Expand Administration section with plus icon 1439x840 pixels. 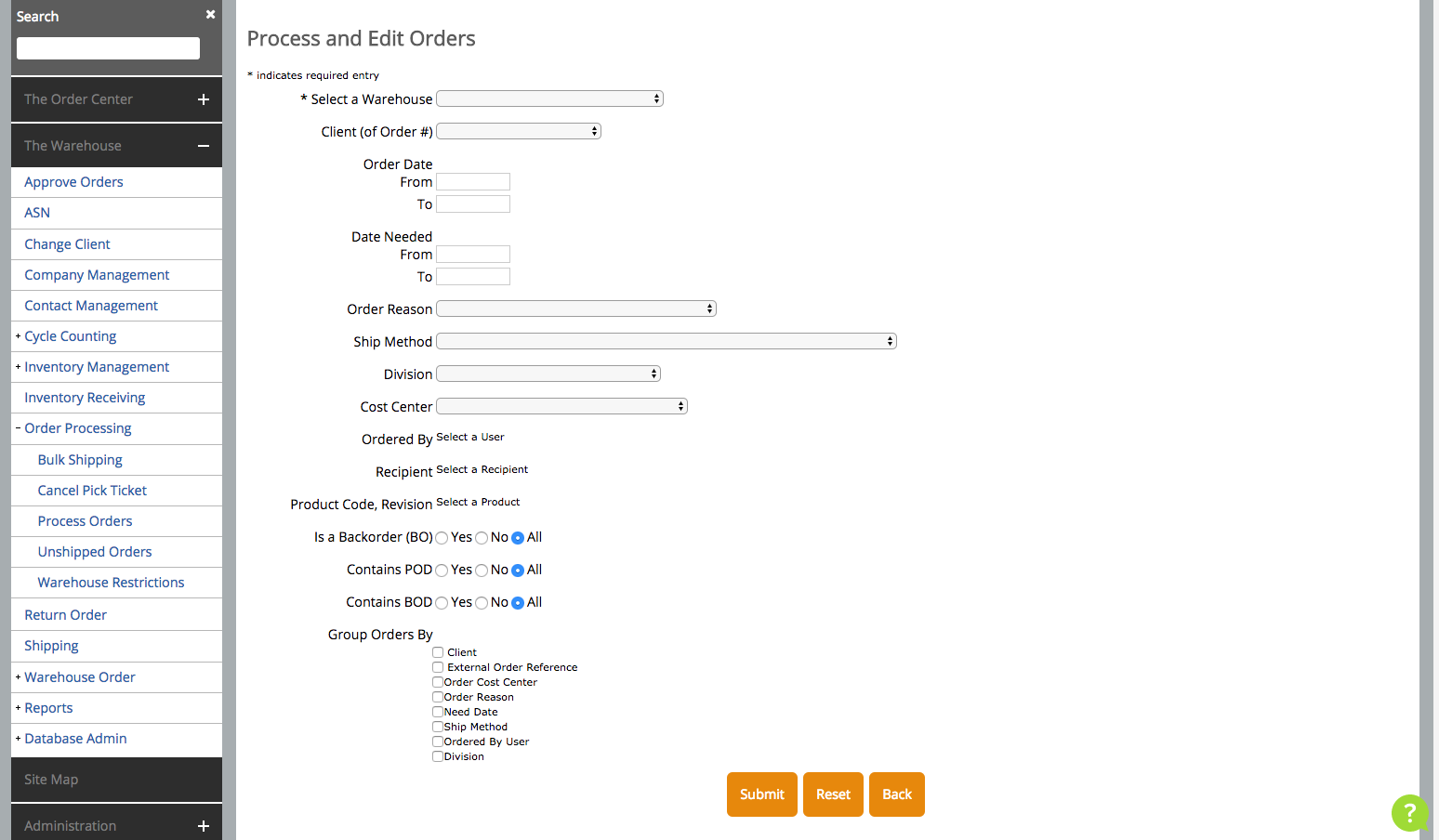point(204,826)
